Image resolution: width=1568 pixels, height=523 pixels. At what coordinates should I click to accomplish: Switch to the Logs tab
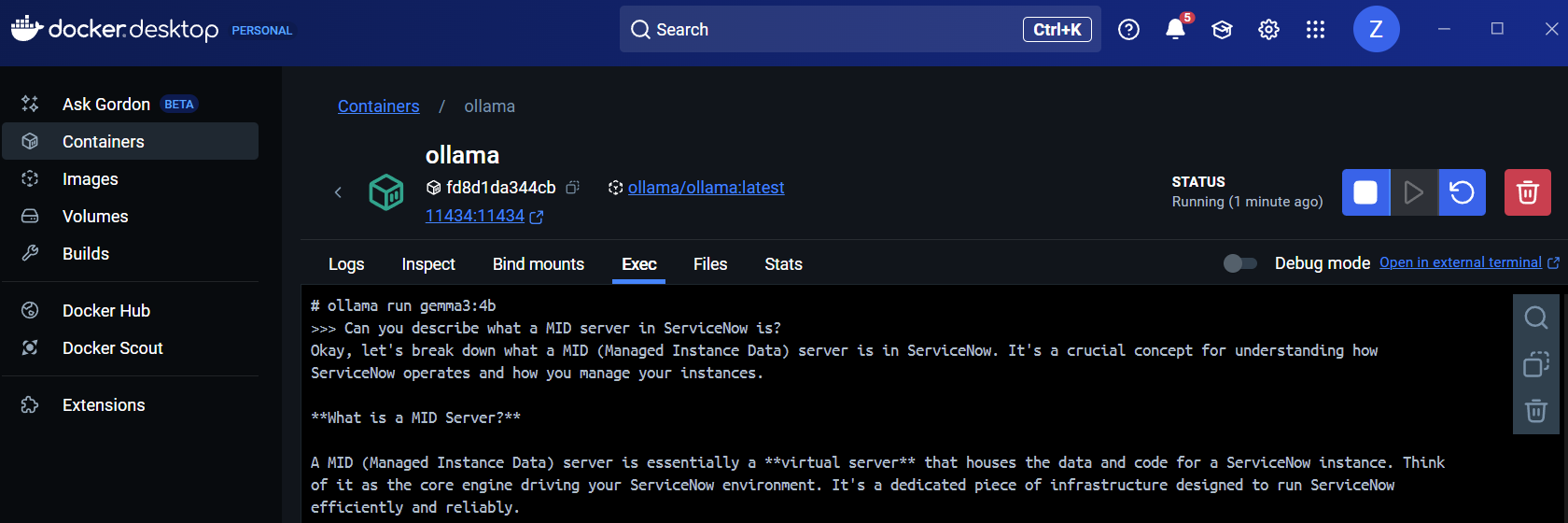[x=346, y=264]
